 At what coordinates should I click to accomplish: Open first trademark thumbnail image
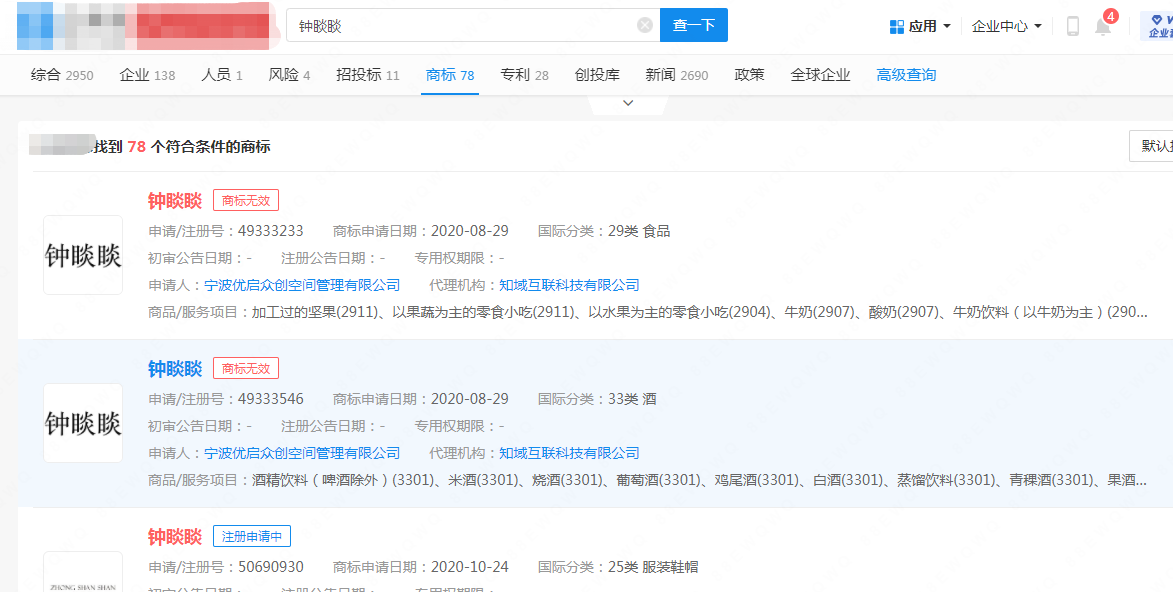pyautogui.click(x=83, y=255)
